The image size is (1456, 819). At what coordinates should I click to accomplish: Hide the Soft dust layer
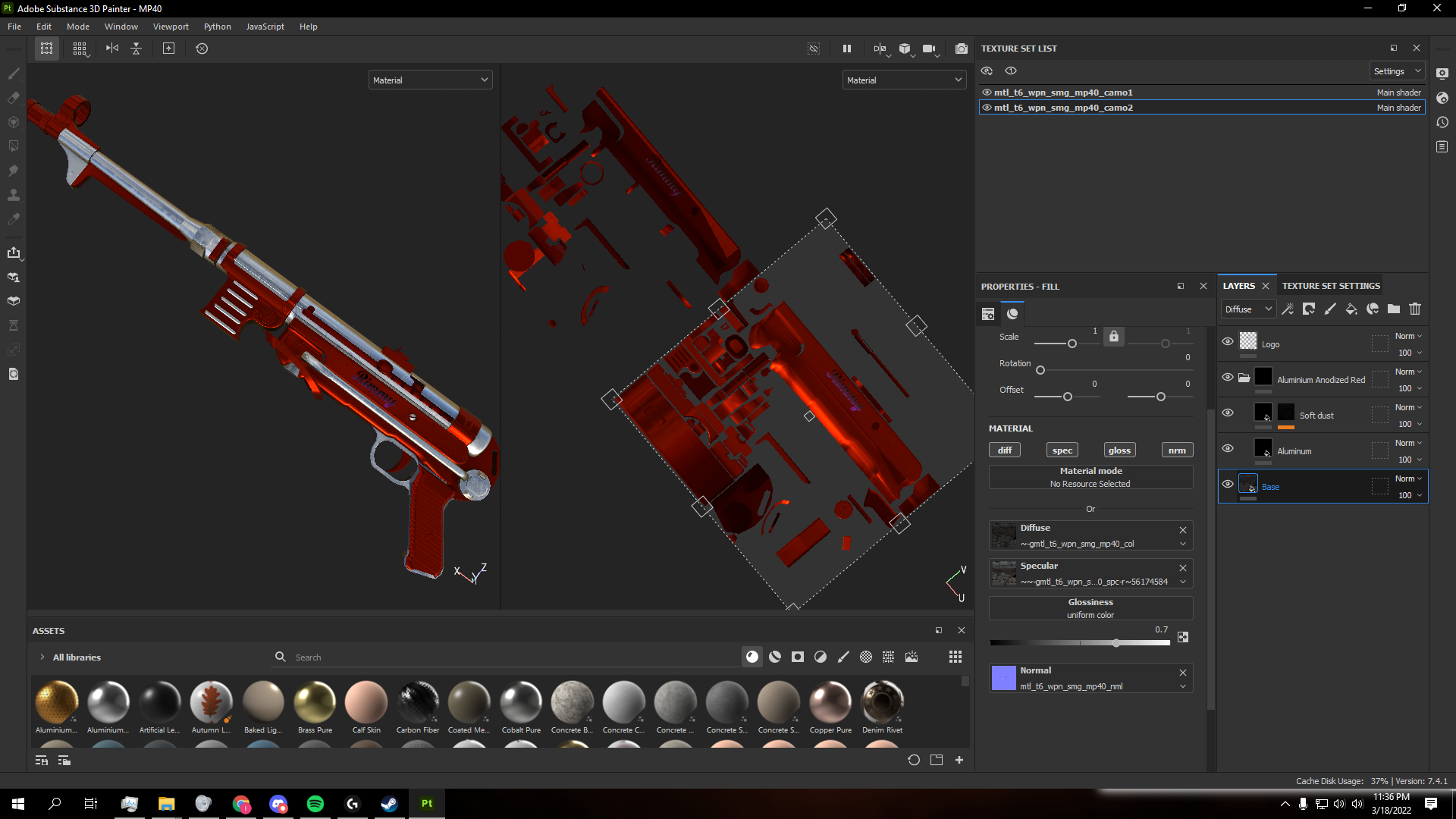pyautogui.click(x=1228, y=413)
